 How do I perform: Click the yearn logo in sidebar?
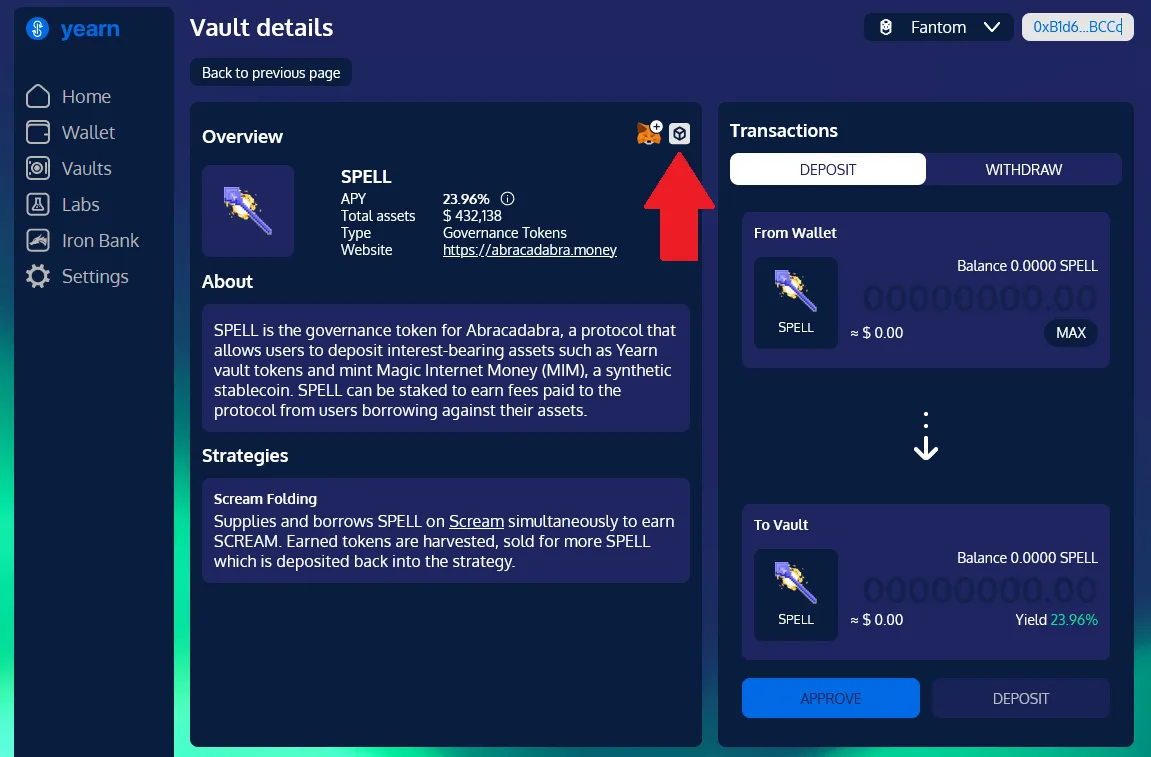(72, 29)
